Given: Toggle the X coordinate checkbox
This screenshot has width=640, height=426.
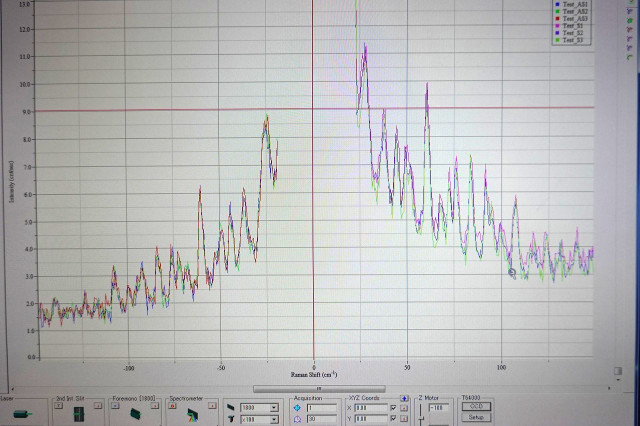Looking at the screenshot, I should click(393, 408).
